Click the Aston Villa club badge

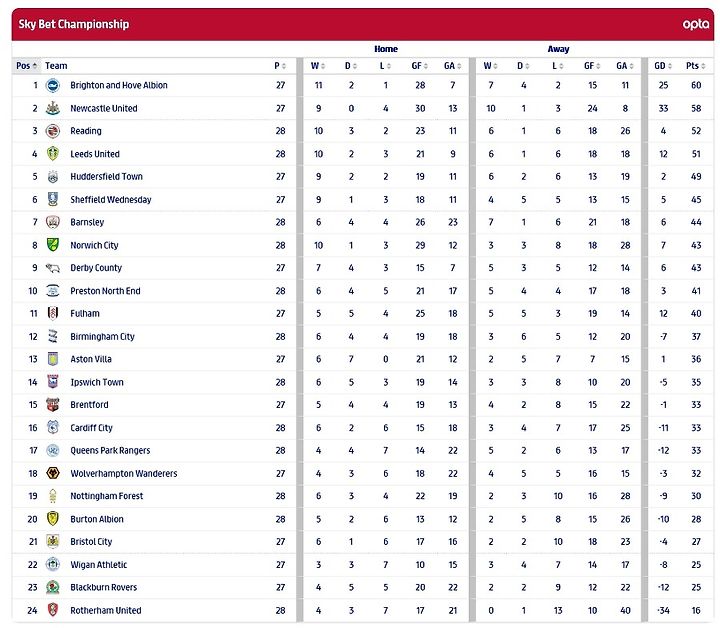(x=53, y=359)
